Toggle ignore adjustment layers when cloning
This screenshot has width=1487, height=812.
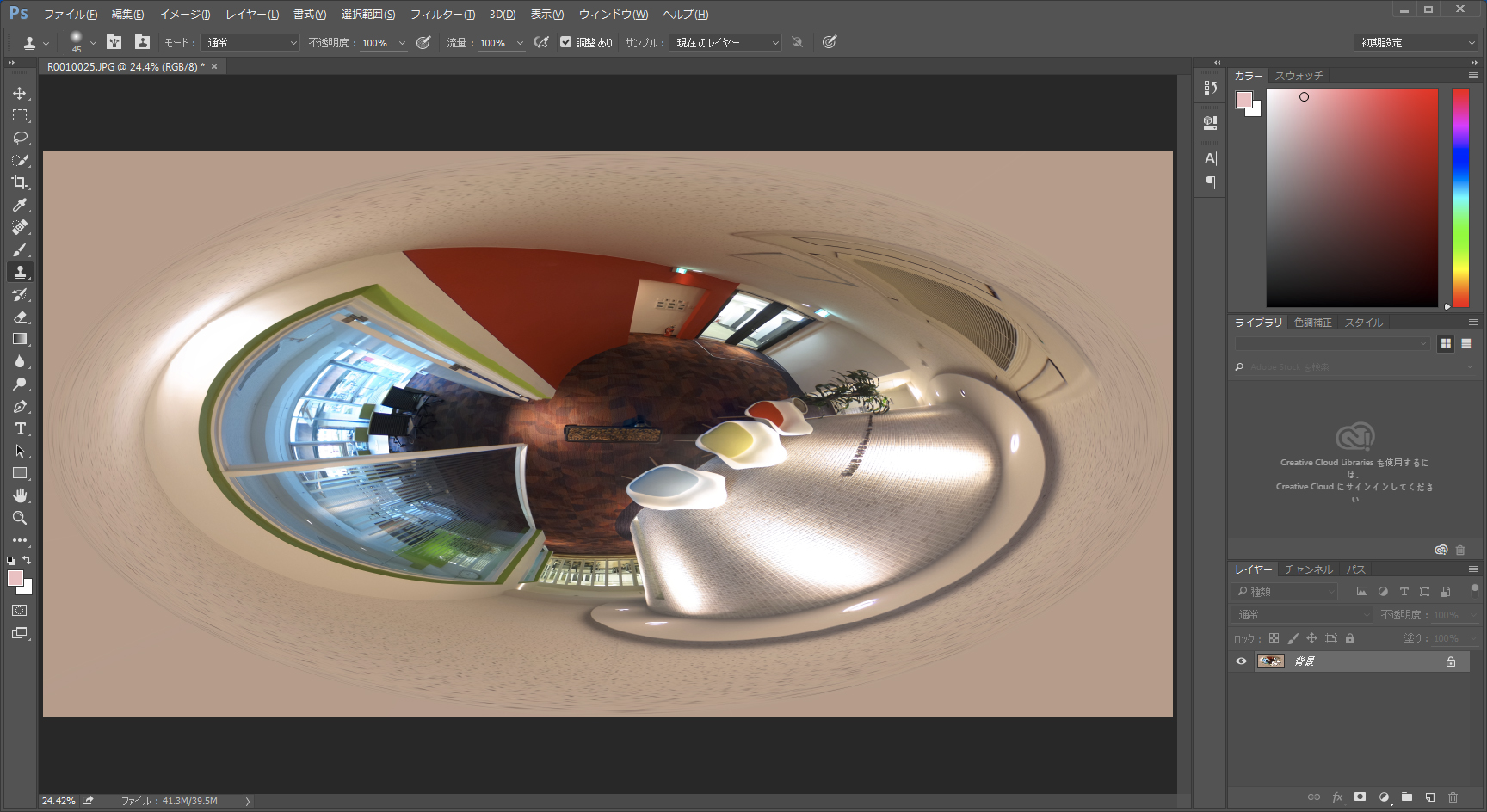[798, 42]
